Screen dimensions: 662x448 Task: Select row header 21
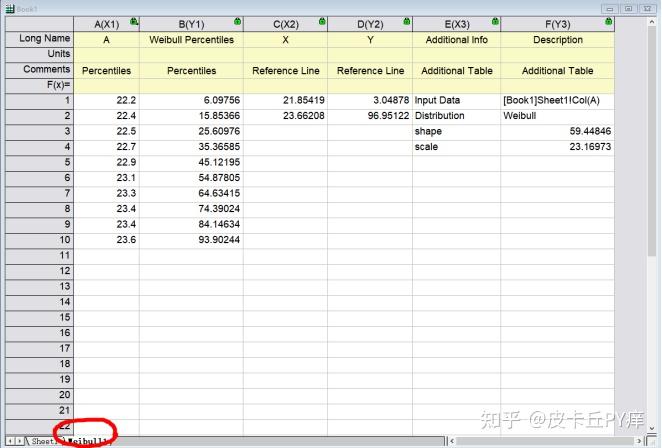(39, 410)
